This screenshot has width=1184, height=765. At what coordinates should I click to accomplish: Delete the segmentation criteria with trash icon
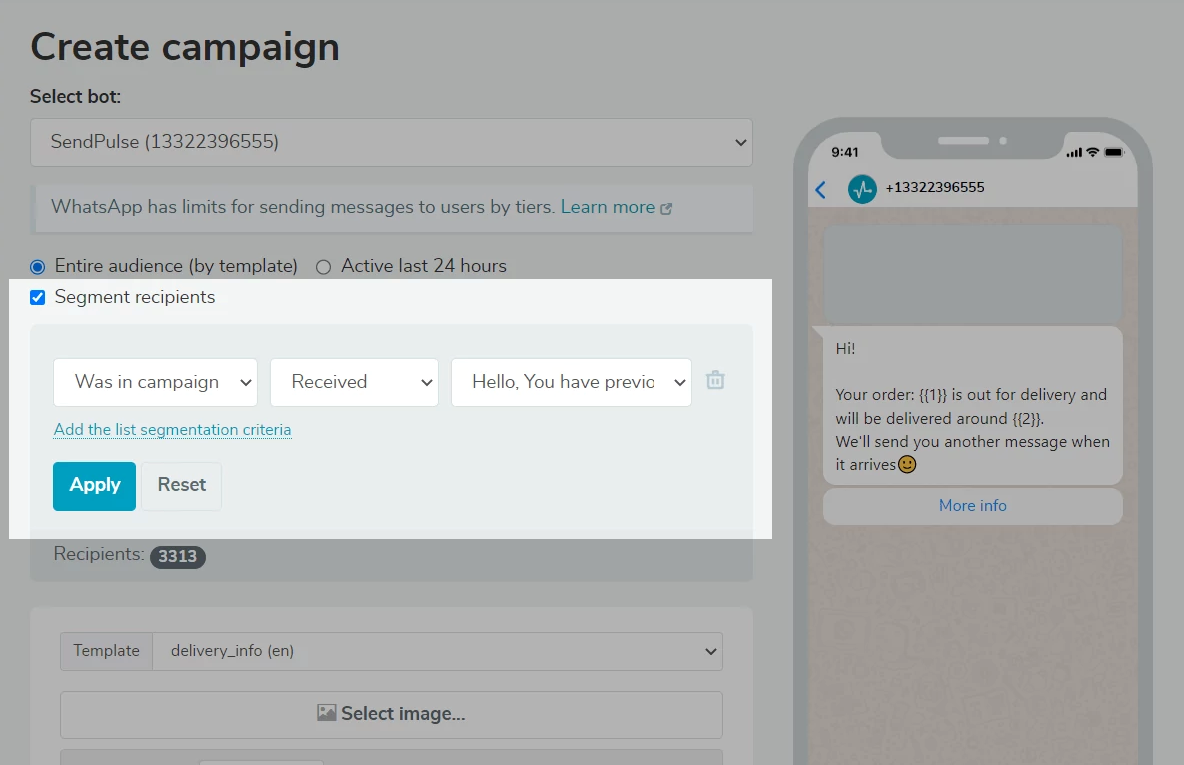[x=714, y=380]
